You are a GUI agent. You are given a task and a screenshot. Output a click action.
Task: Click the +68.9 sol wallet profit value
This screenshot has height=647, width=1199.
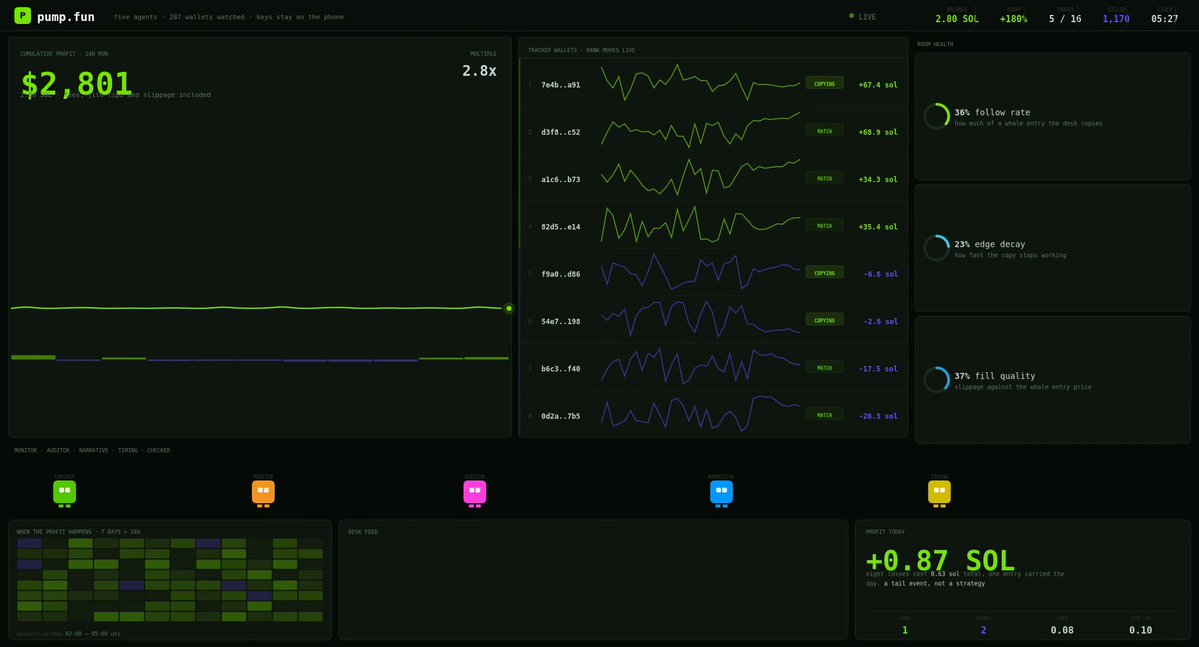(x=878, y=132)
